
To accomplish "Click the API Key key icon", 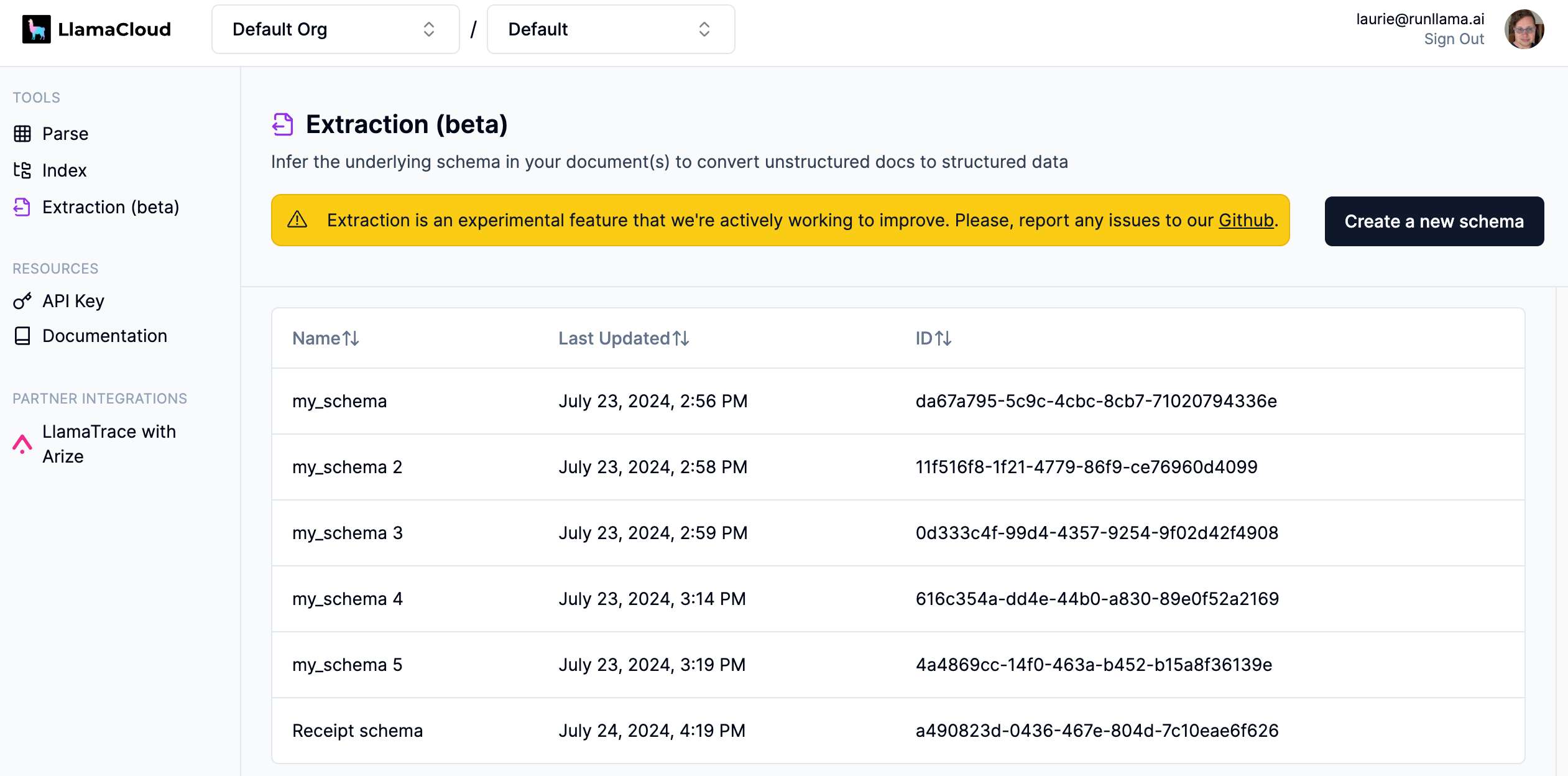I will pos(22,301).
